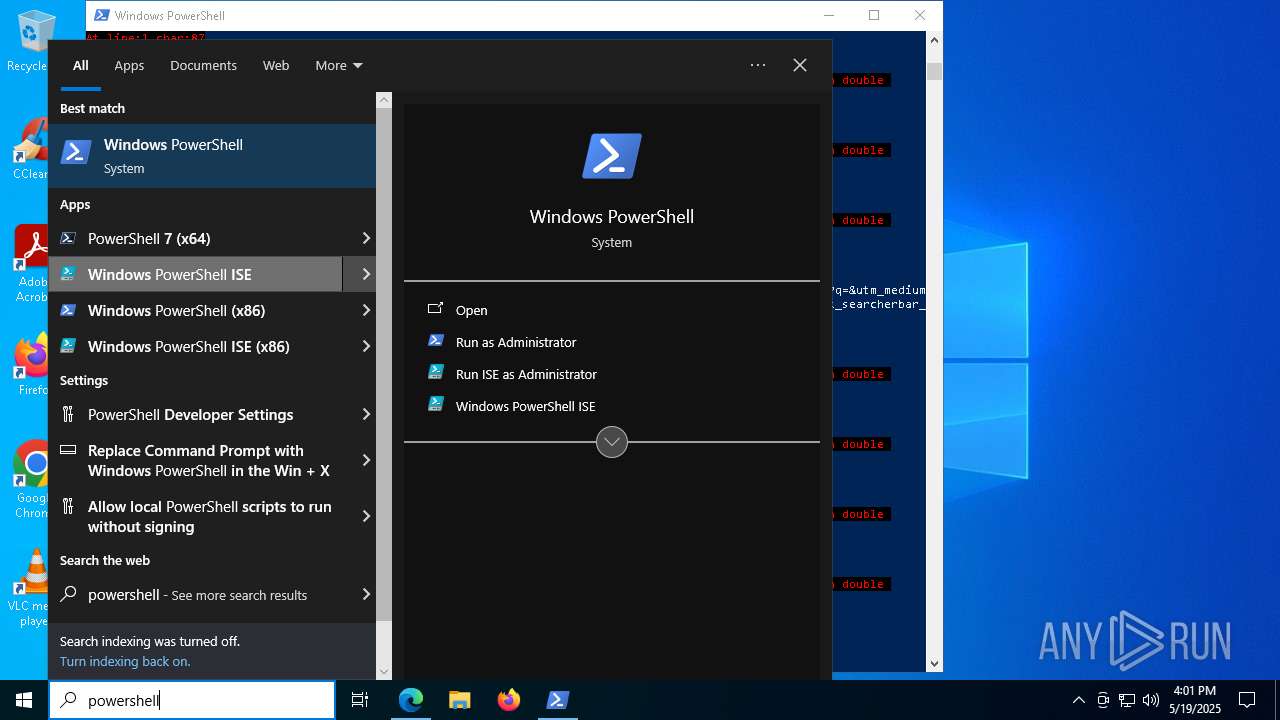Launch Microsoft Edge from the taskbar
1280x720 pixels.
411,700
